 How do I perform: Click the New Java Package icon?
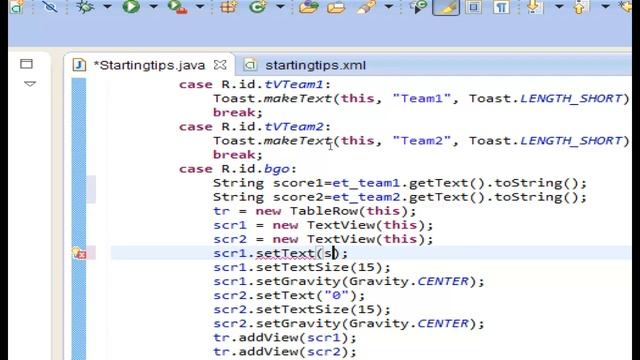(x=228, y=7)
